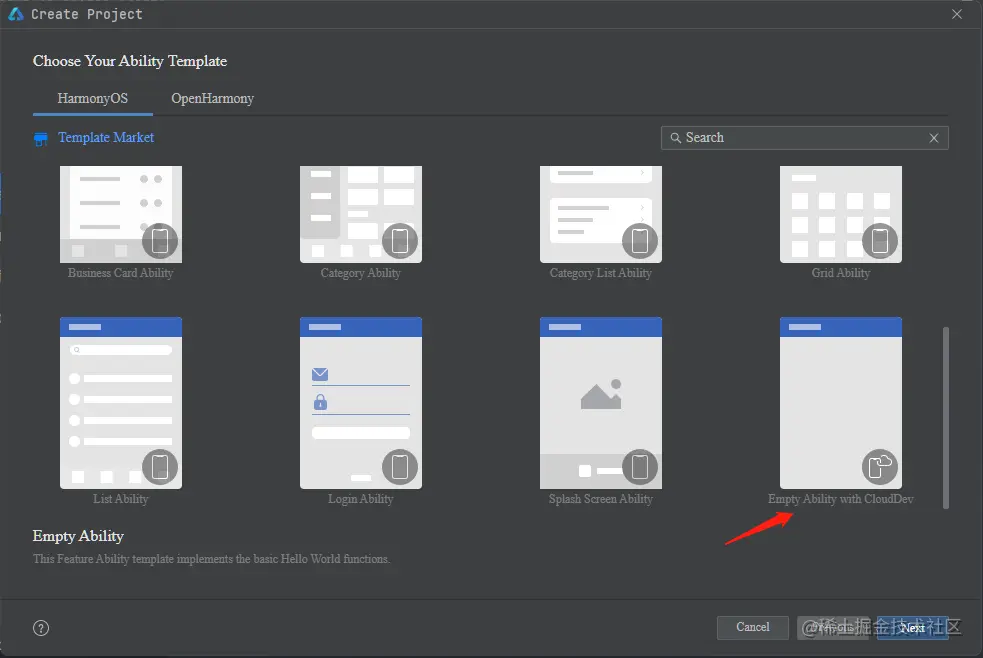
Task: Click the Category Ability label
Action: pos(360,273)
